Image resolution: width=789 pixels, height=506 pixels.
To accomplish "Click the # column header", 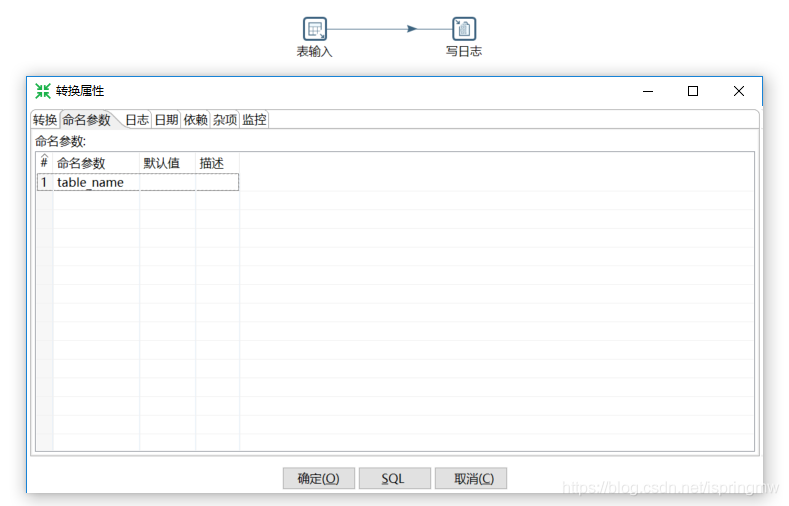I will coord(44,162).
